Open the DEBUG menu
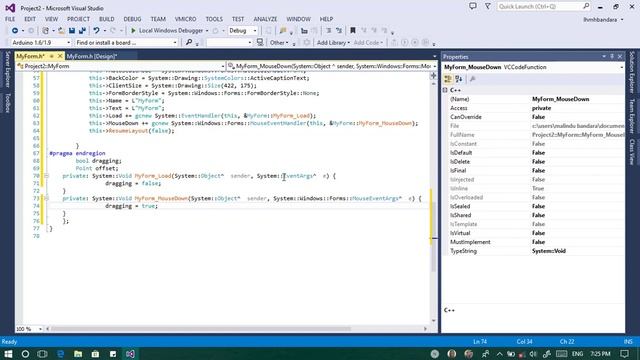 [x=132, y=19]
